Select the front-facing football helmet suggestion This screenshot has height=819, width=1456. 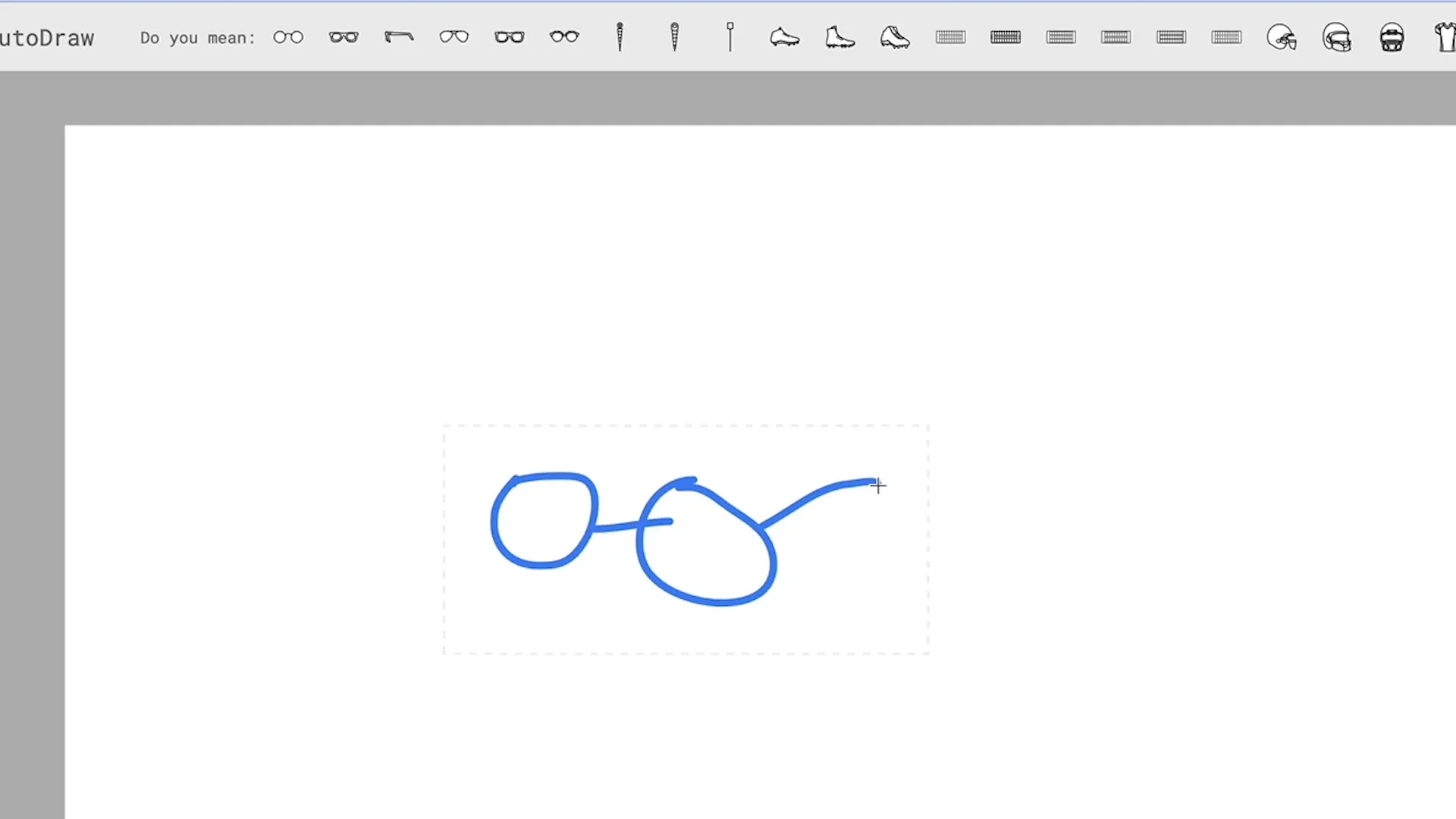pyautogui.click(x=1392, y=37)
